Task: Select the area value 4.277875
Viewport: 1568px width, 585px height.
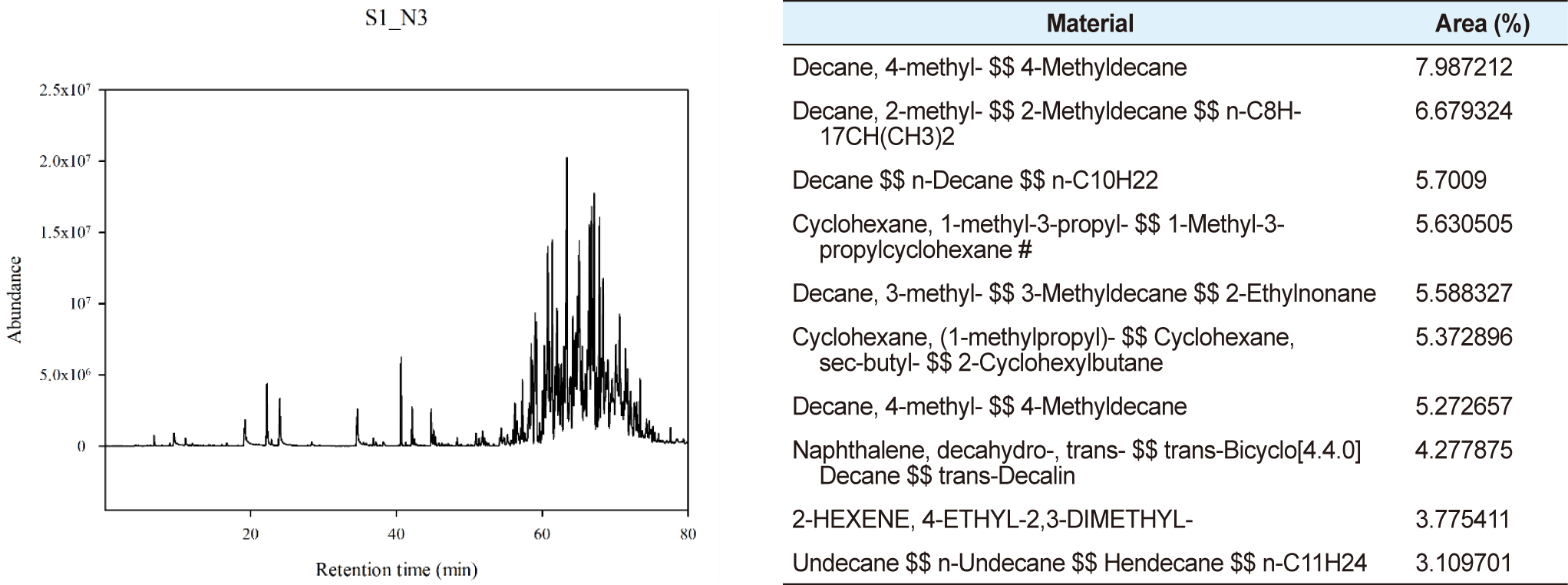Action: coord(1464,450)
